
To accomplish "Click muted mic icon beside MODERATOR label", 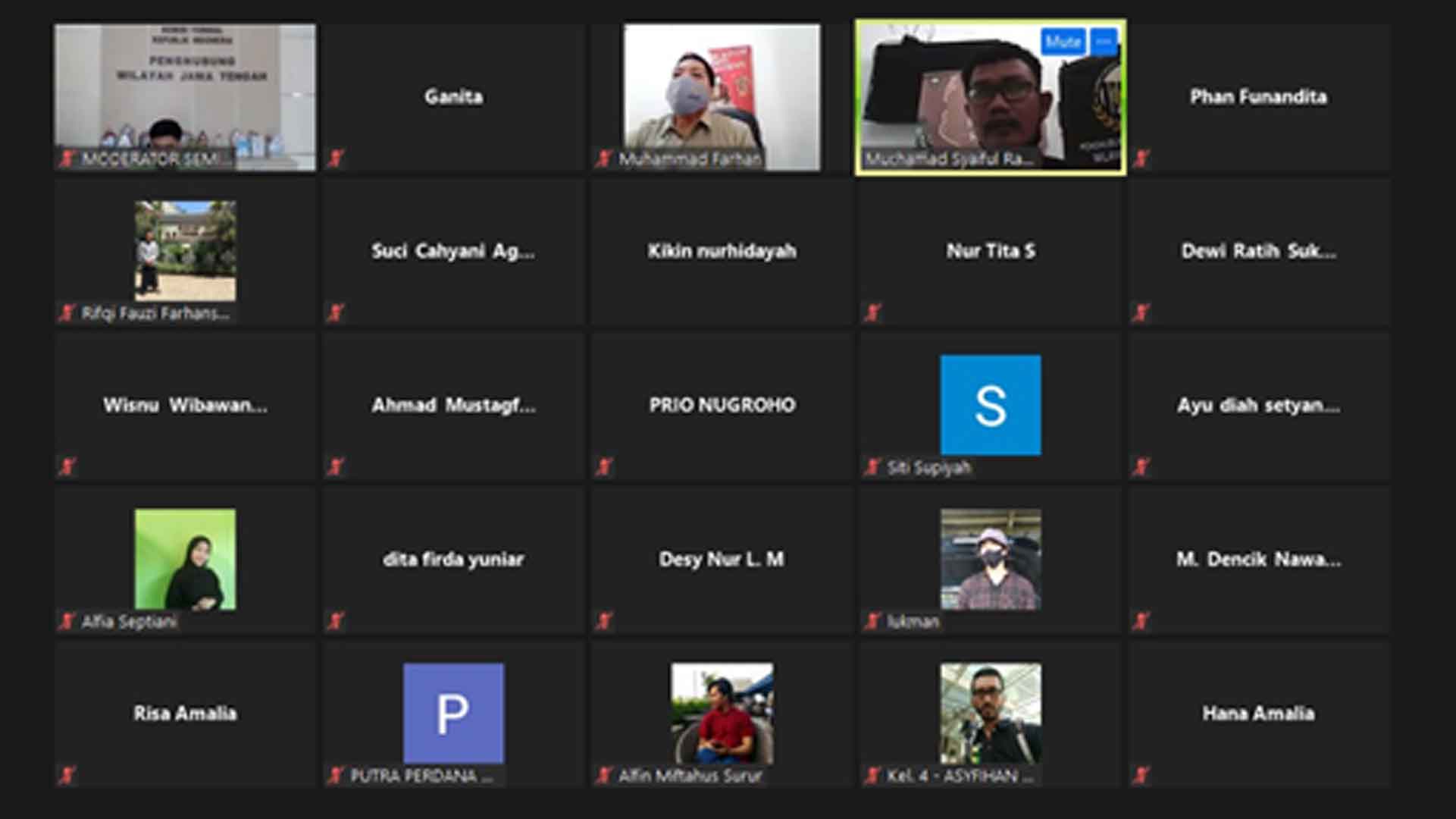I will 67,159.
